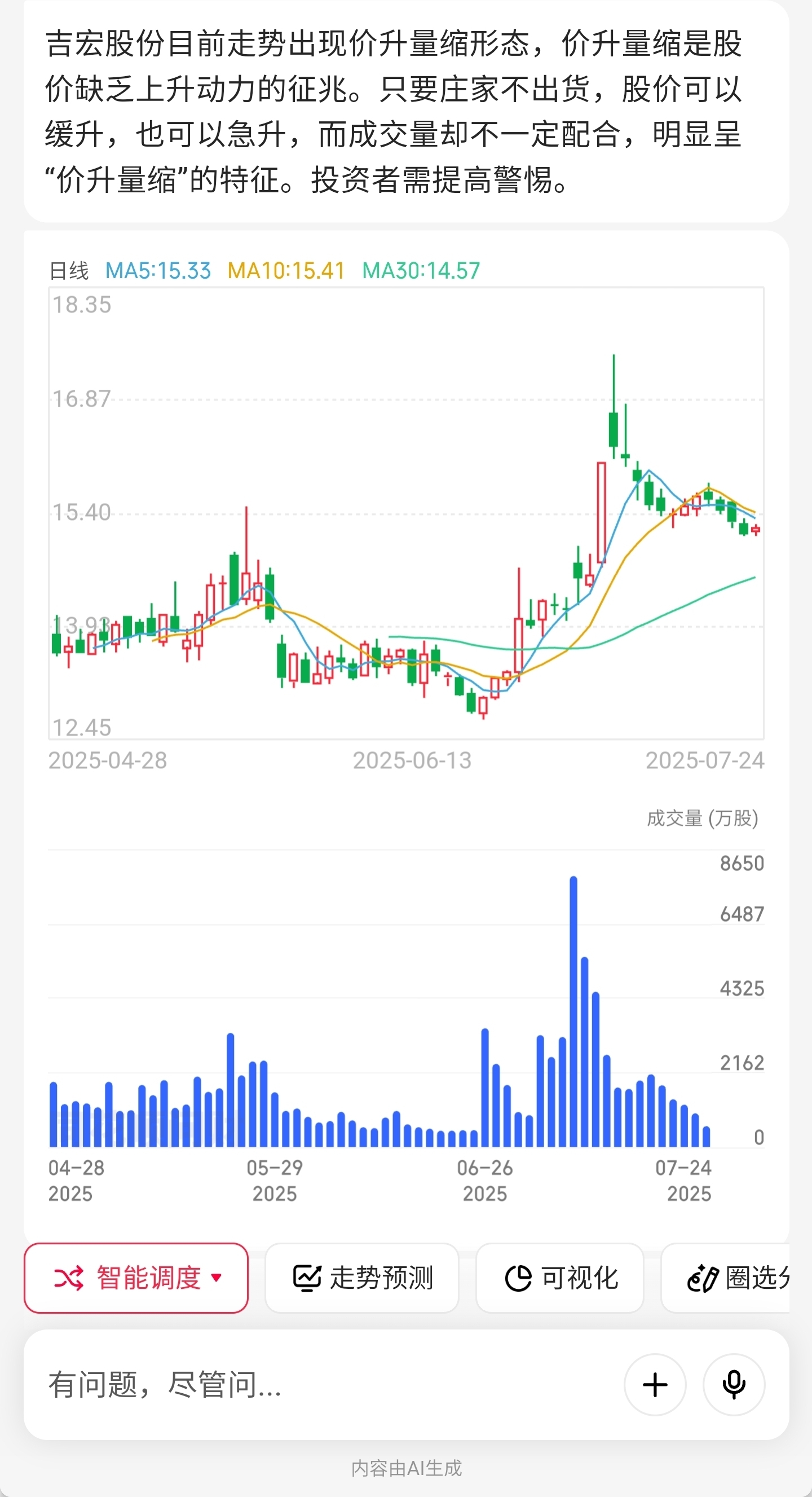Activate the microphone voice input
Screen dimensions: 812x1497
click(x=734, y=1384)
